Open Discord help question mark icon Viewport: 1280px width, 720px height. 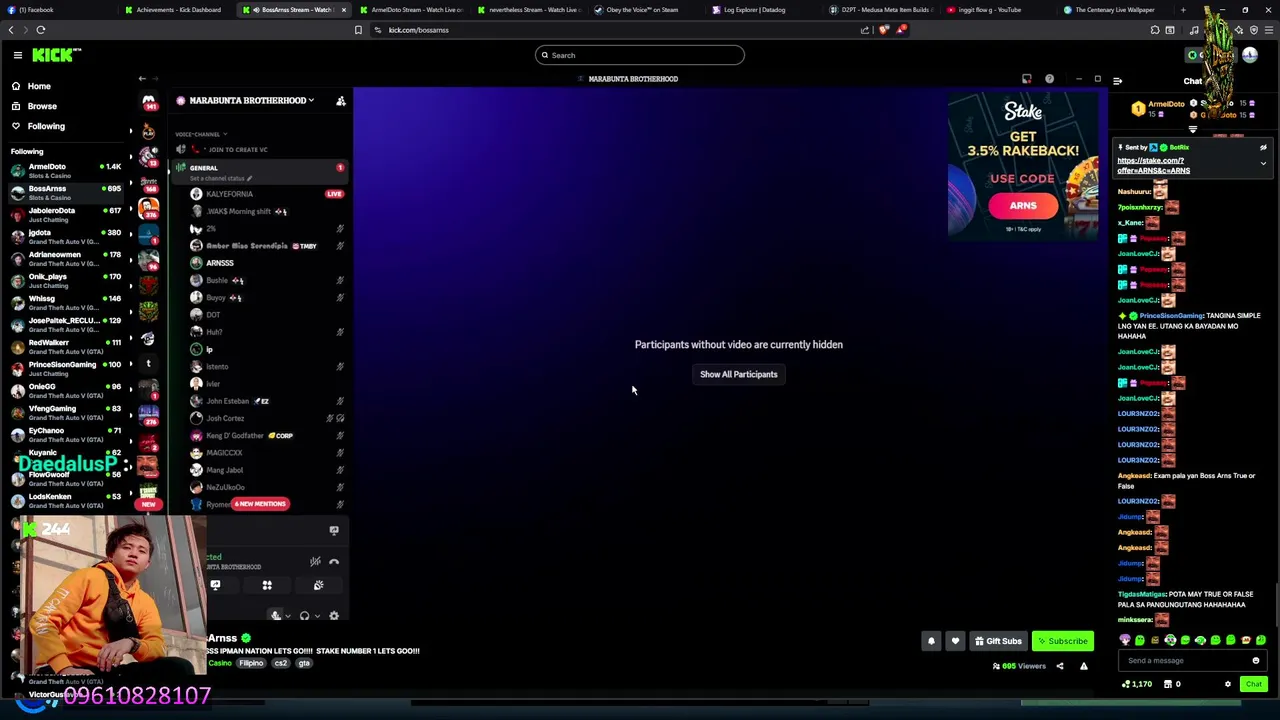click(1049, 79)
